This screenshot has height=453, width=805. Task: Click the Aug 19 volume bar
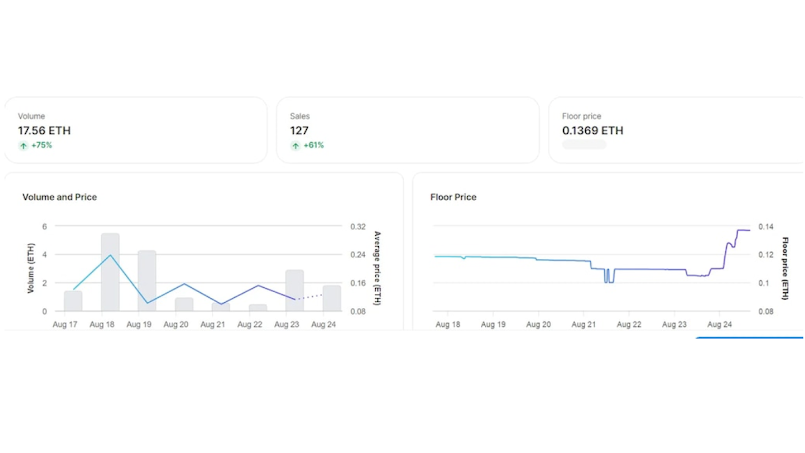(x=147, y=281)
